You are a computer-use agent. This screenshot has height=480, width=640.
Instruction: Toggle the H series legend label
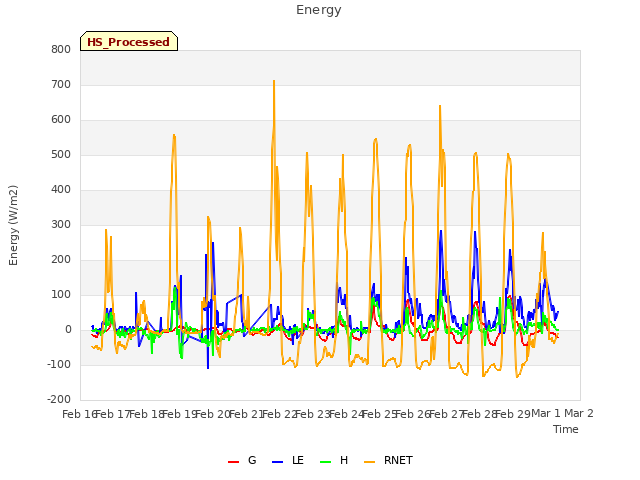[x=344, y=460]
